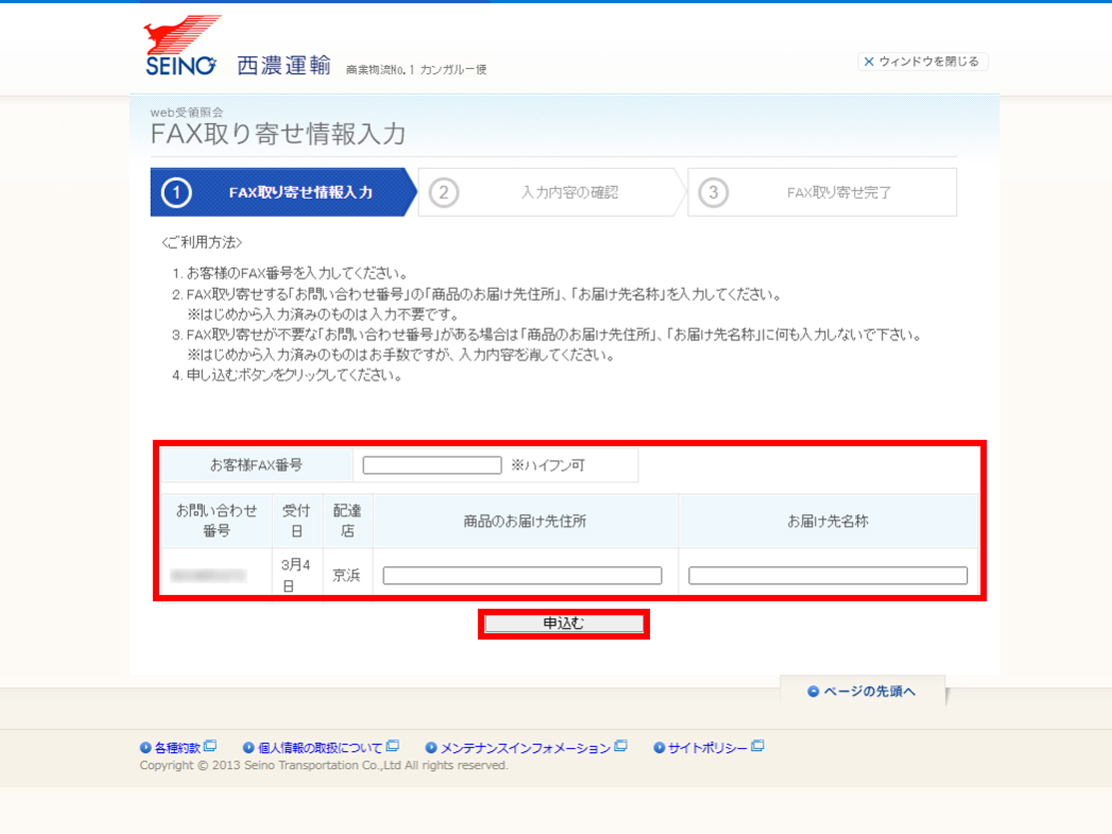This screenshot has width=1112, height=834.
Task: Click the <ご利用方法> heading text
Action: (x=202, y=243)
